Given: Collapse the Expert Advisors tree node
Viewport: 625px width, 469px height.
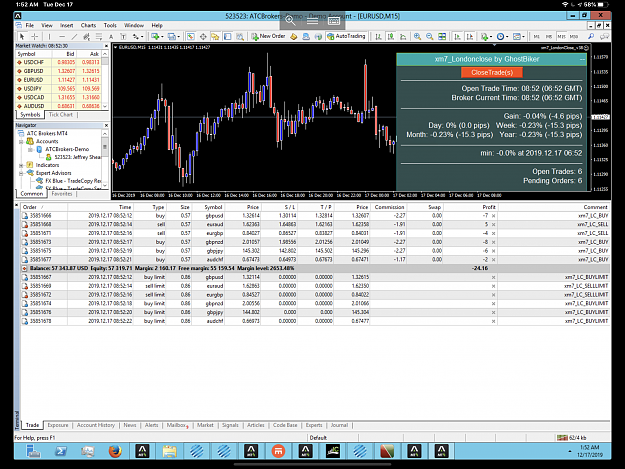Looking at the screenshot, I should coord(21,173).
